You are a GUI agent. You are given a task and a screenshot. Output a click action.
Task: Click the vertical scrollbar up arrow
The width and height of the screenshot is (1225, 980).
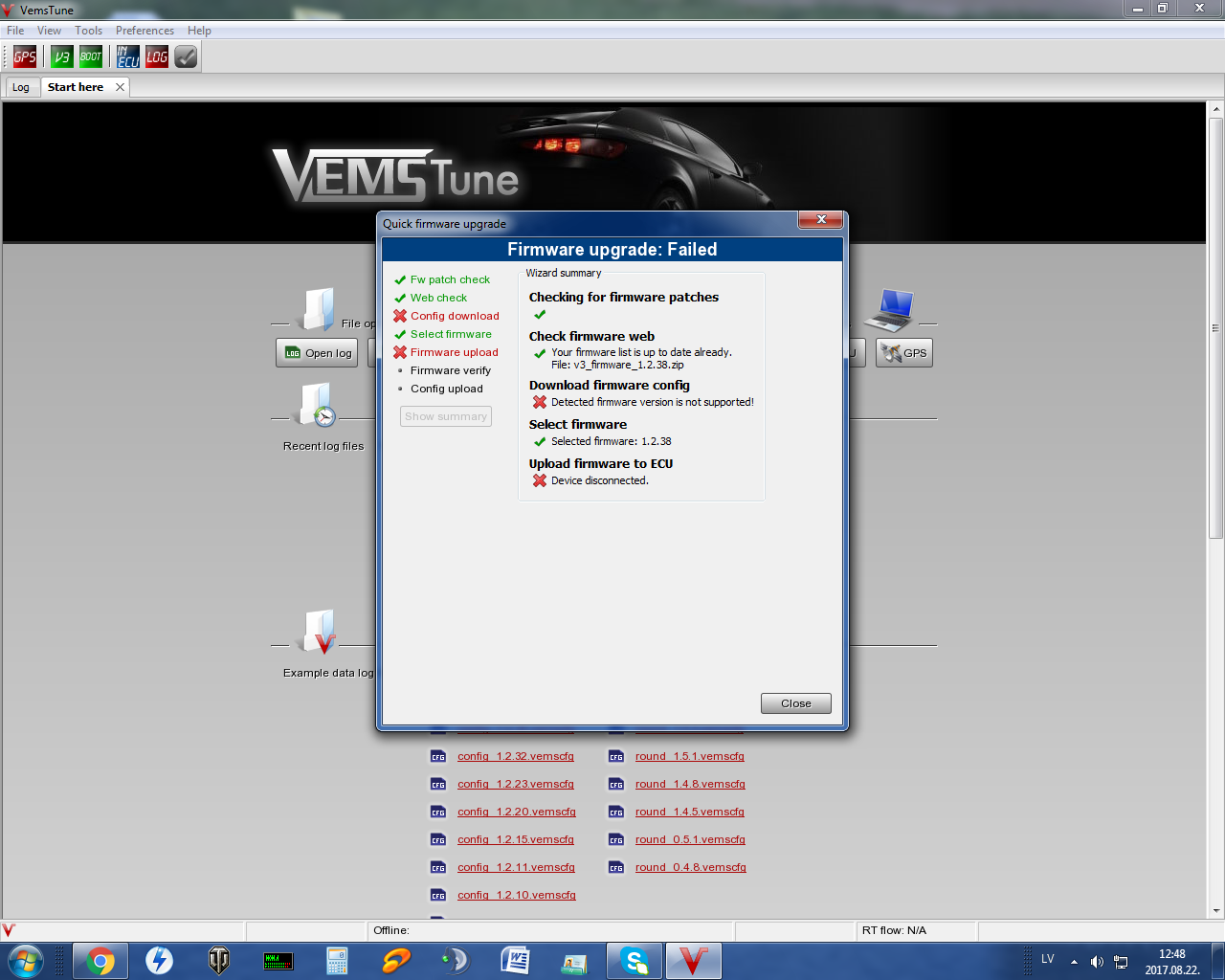(x=1216, y=108)
